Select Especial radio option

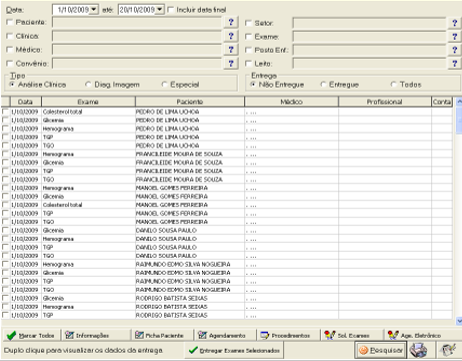pos(164,85)
